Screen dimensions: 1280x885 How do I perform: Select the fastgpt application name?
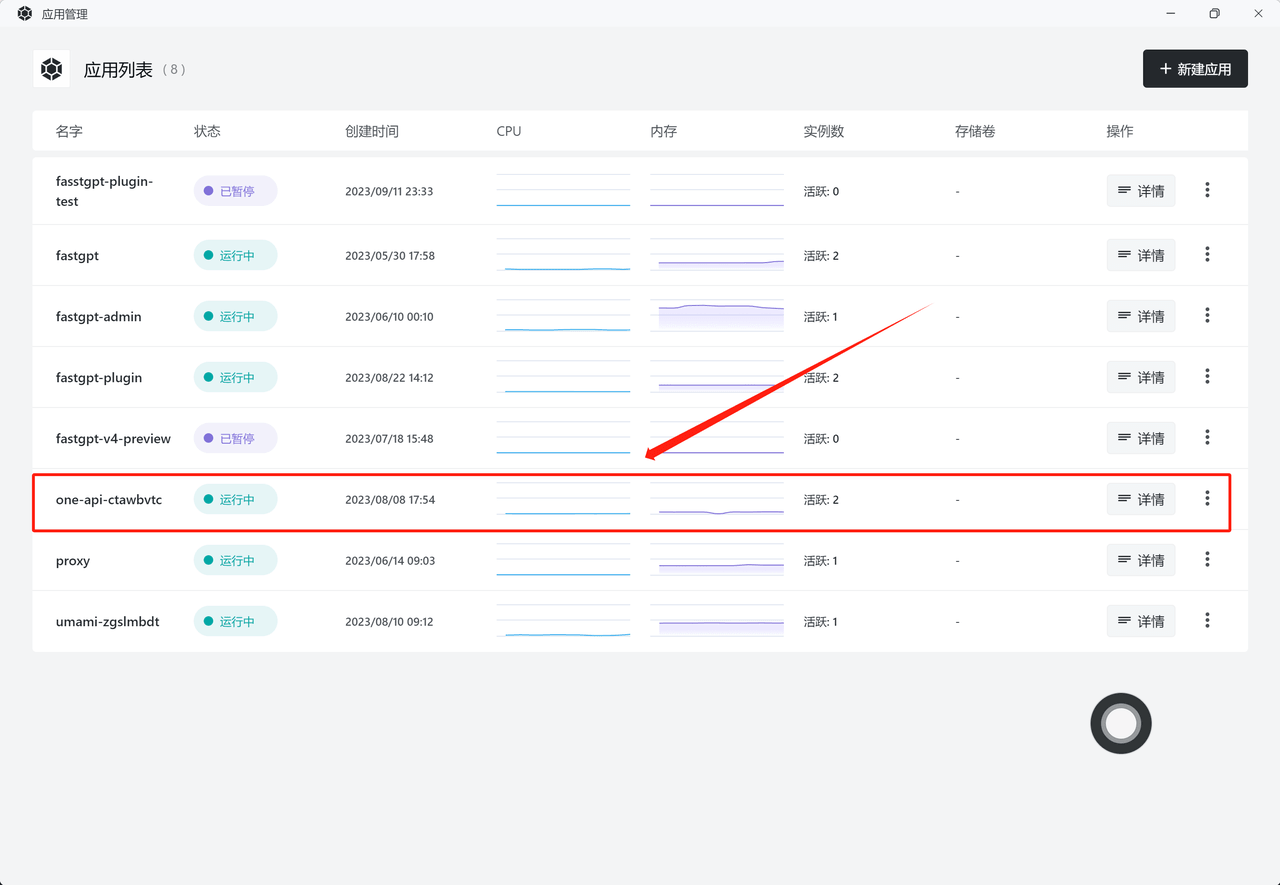77,256
